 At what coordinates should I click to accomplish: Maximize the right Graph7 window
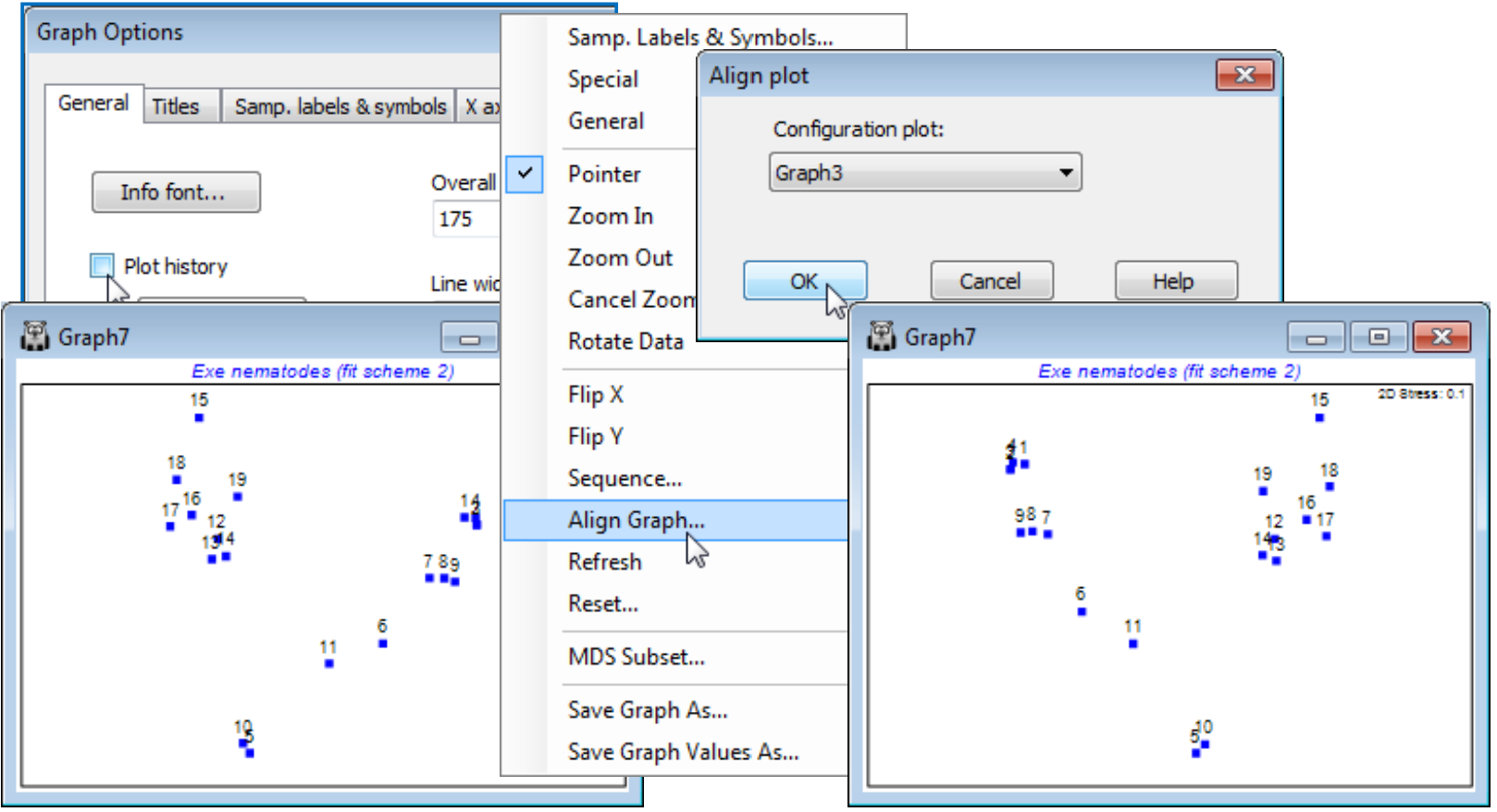(1379, 338)
